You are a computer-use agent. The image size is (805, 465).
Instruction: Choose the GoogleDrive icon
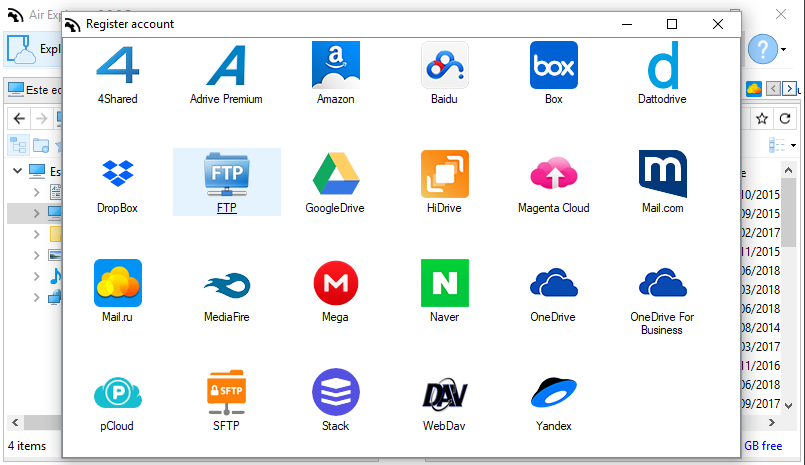point(335,175)
